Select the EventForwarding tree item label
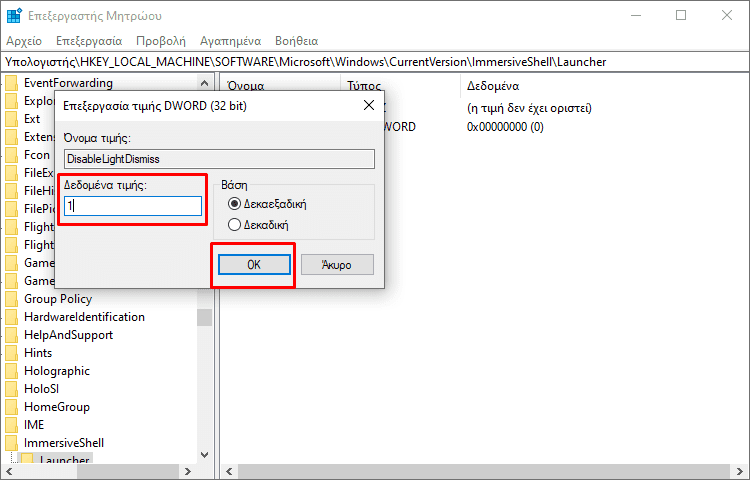This screenshot has height=480, width=750. coord(68,83)
